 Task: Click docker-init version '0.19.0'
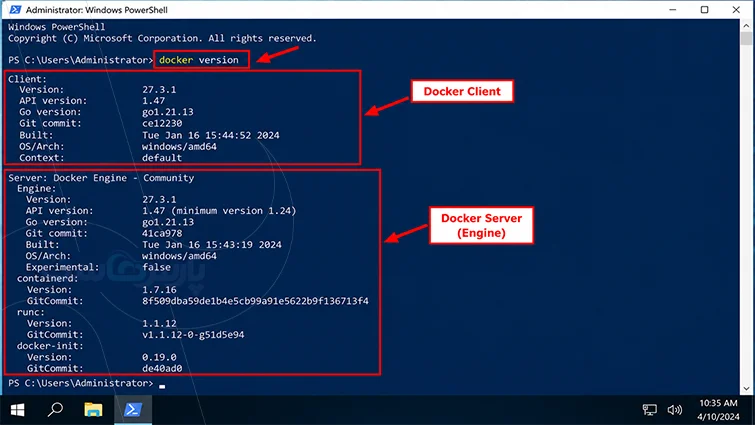[159, 357]
